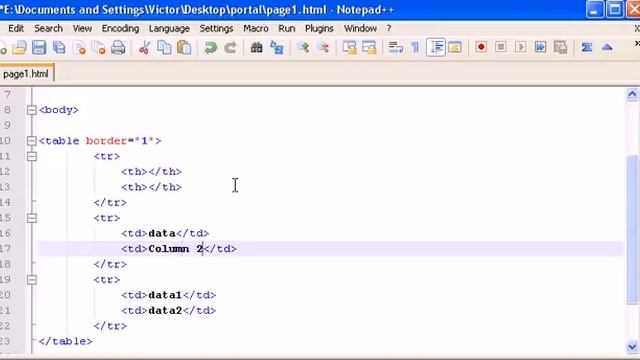This screenshot has width=640, height=360.
Task: Collapse the <tr> block containing Column 2
Action: 32,218
